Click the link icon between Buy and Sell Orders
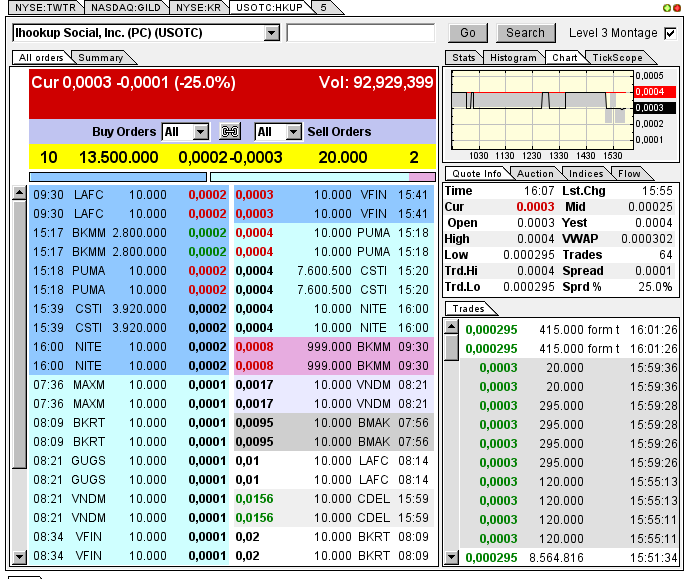 (230, 131)
